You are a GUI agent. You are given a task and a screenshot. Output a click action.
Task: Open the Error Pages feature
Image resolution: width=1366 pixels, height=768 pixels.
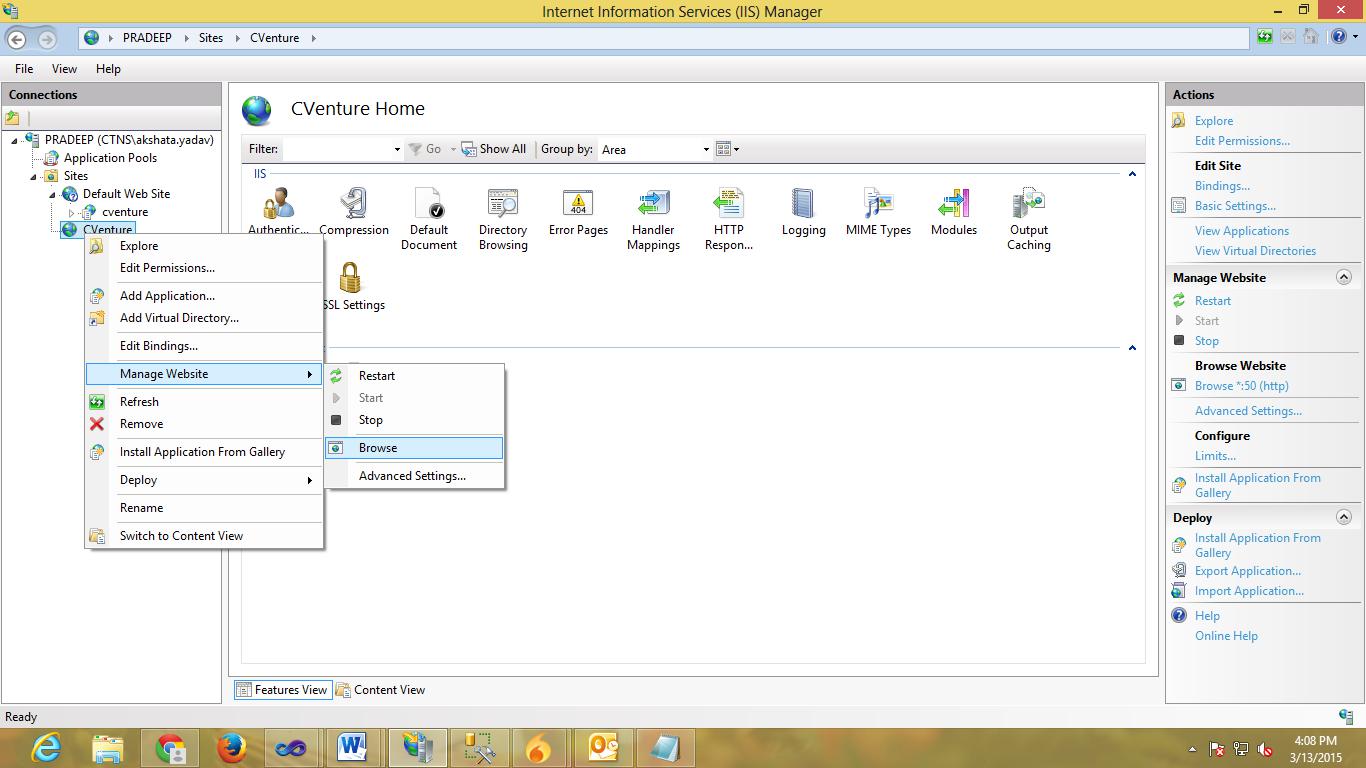pyautogui.click(x=578, y=213)
